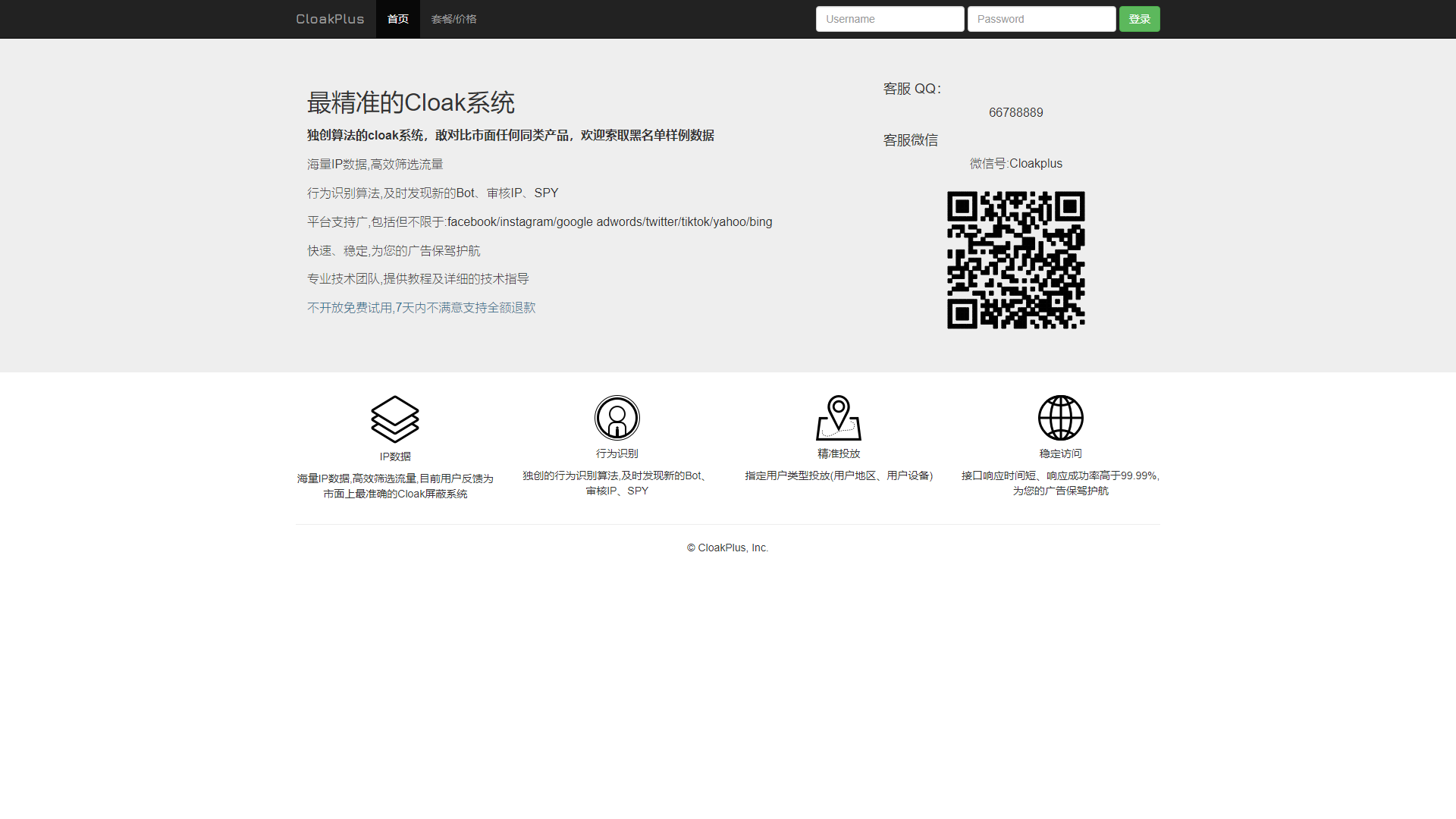Open the 首页 menu item
The image size is (1456, 819).
pos(397,19)
